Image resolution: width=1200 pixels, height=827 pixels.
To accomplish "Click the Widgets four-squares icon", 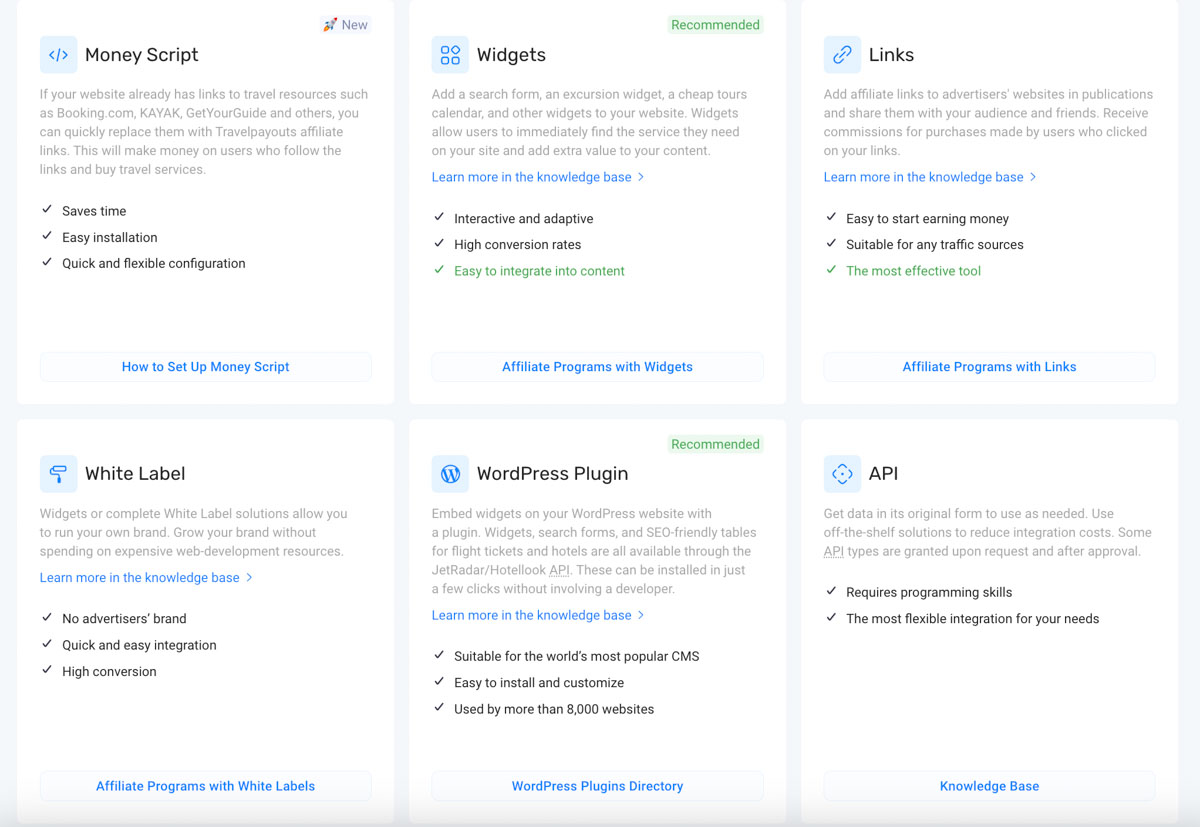I will (450, 55).
